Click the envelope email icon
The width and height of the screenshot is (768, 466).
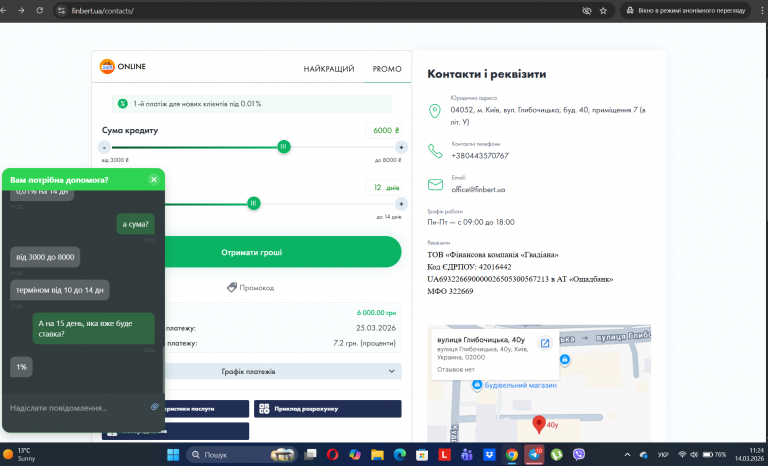(x=435, y=184)
